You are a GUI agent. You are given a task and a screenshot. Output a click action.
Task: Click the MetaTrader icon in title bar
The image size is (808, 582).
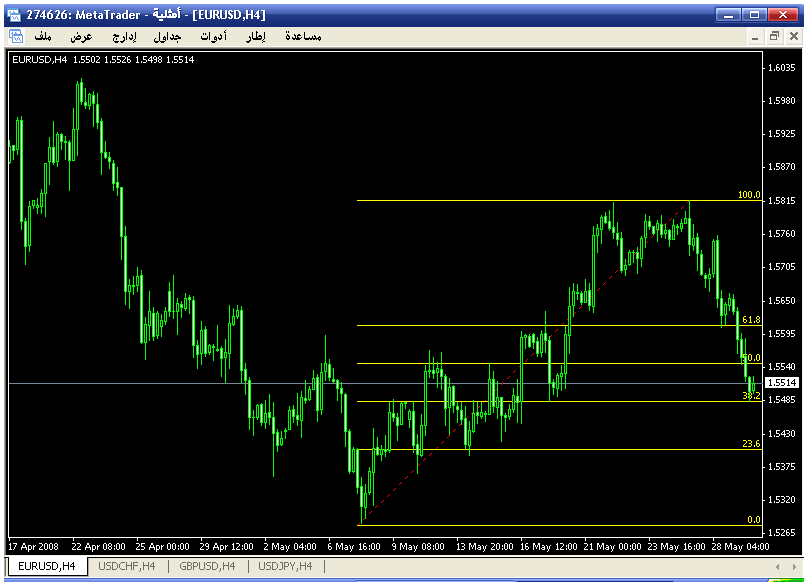14,15
